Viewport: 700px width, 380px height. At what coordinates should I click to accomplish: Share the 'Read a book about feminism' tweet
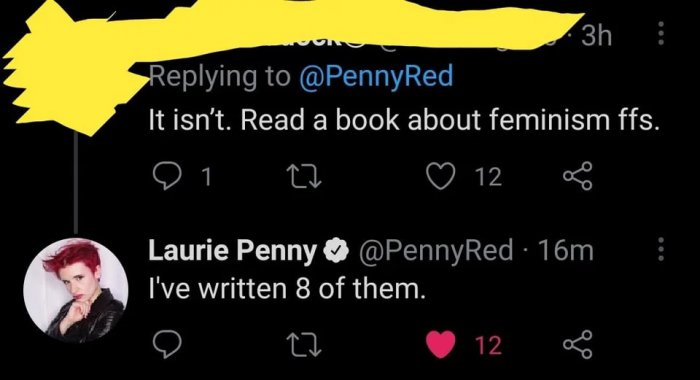pos(578,176)
